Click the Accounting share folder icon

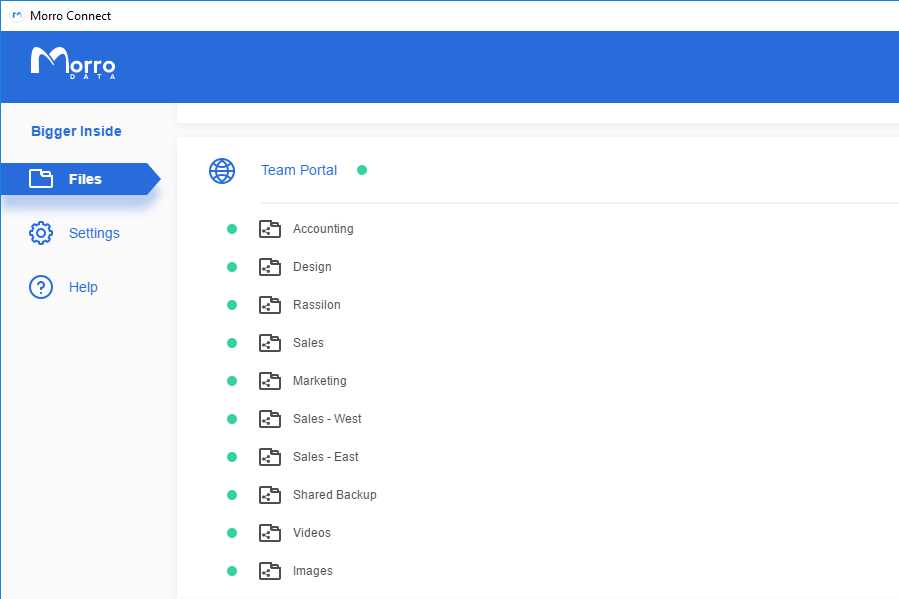pos(269,229)
